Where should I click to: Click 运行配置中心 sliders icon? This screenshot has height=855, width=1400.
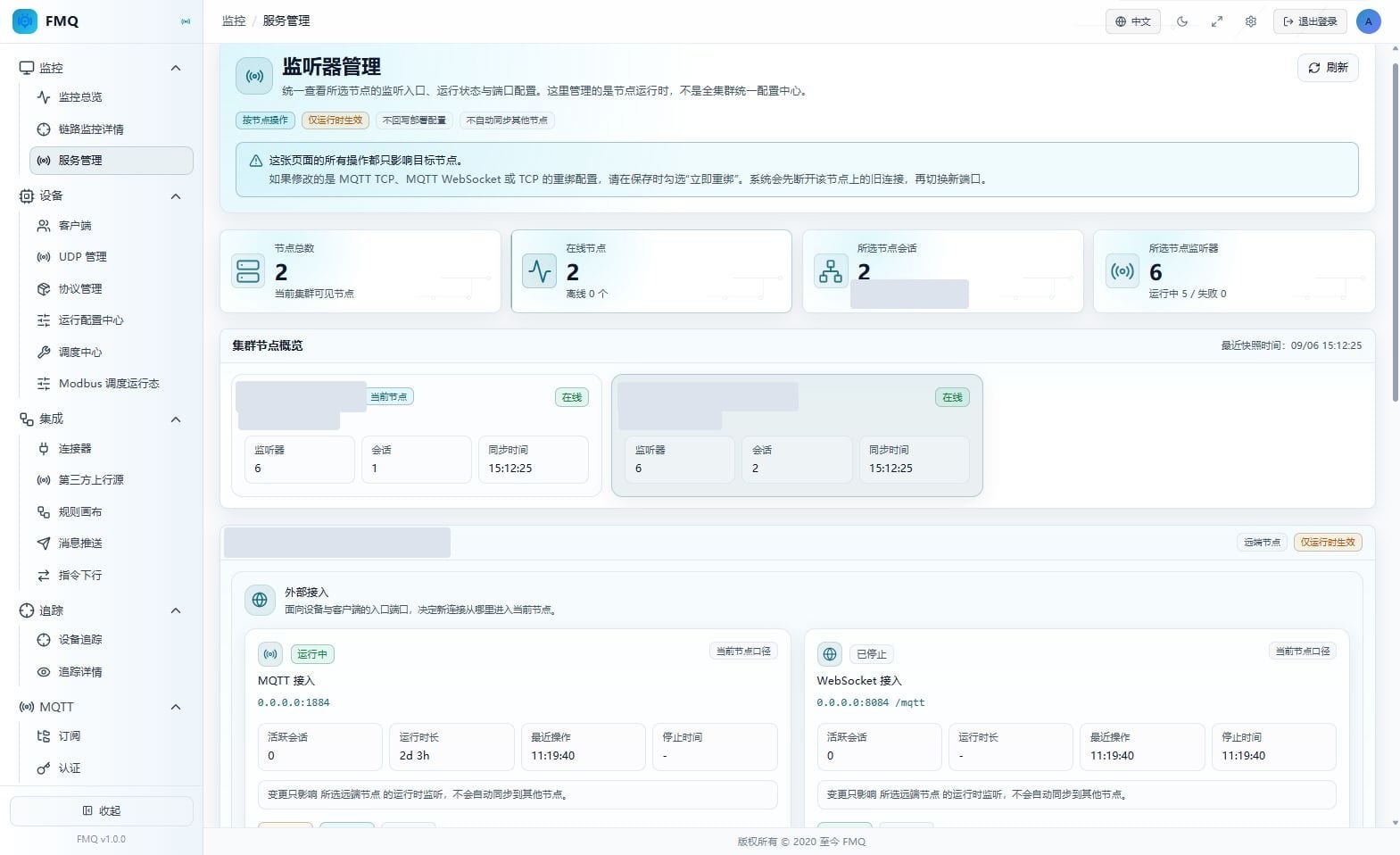43,320
